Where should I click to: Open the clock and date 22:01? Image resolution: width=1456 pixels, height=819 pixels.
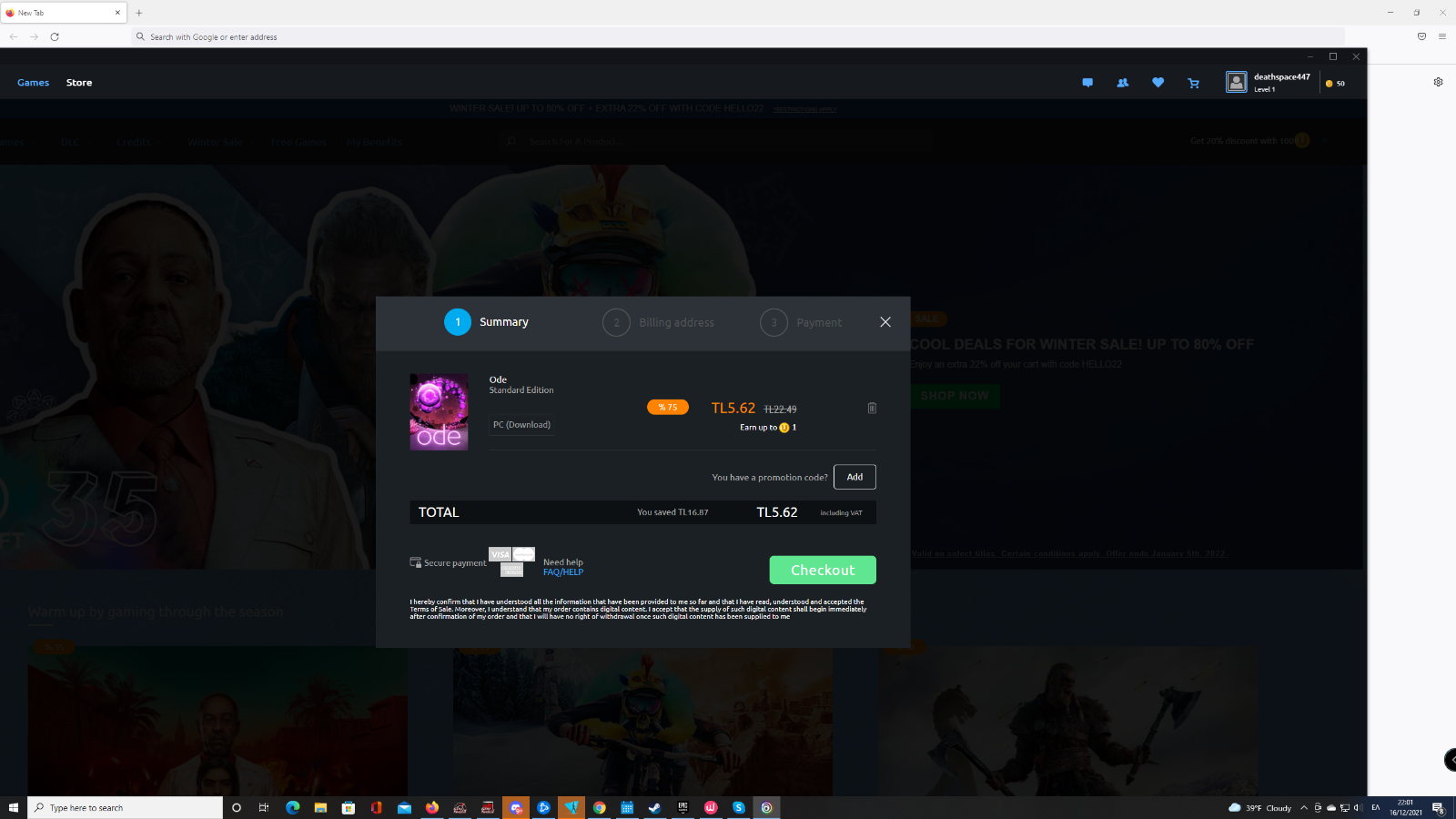coord(1406,807)
